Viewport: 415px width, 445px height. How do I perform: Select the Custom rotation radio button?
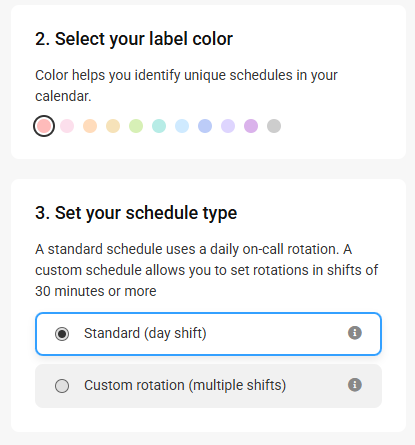point(62,386)
